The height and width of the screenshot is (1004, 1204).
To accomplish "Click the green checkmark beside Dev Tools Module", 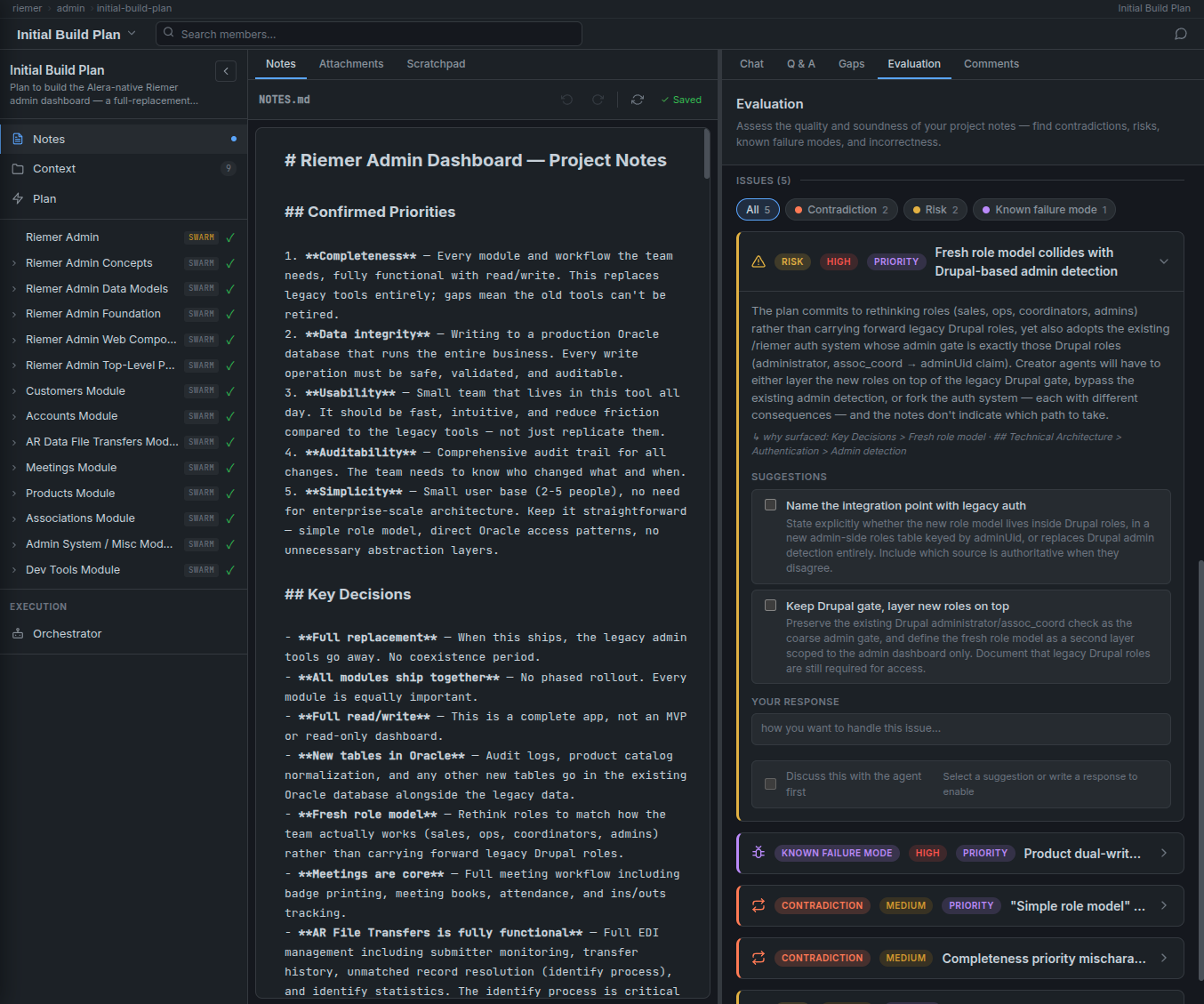I will coord(230,570).
